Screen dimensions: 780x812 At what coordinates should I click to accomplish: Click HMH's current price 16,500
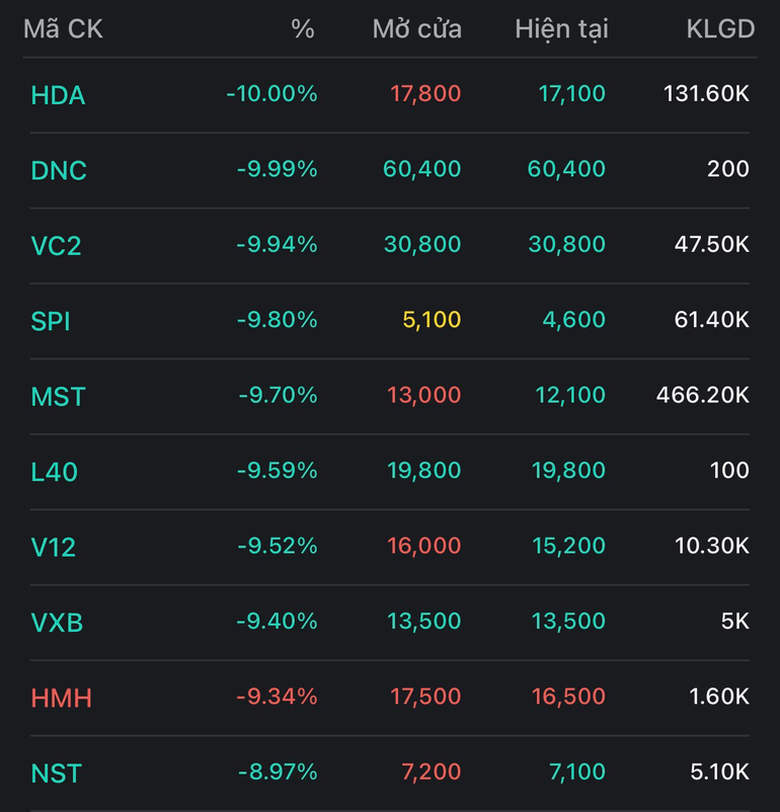click(x=569, y=696)
